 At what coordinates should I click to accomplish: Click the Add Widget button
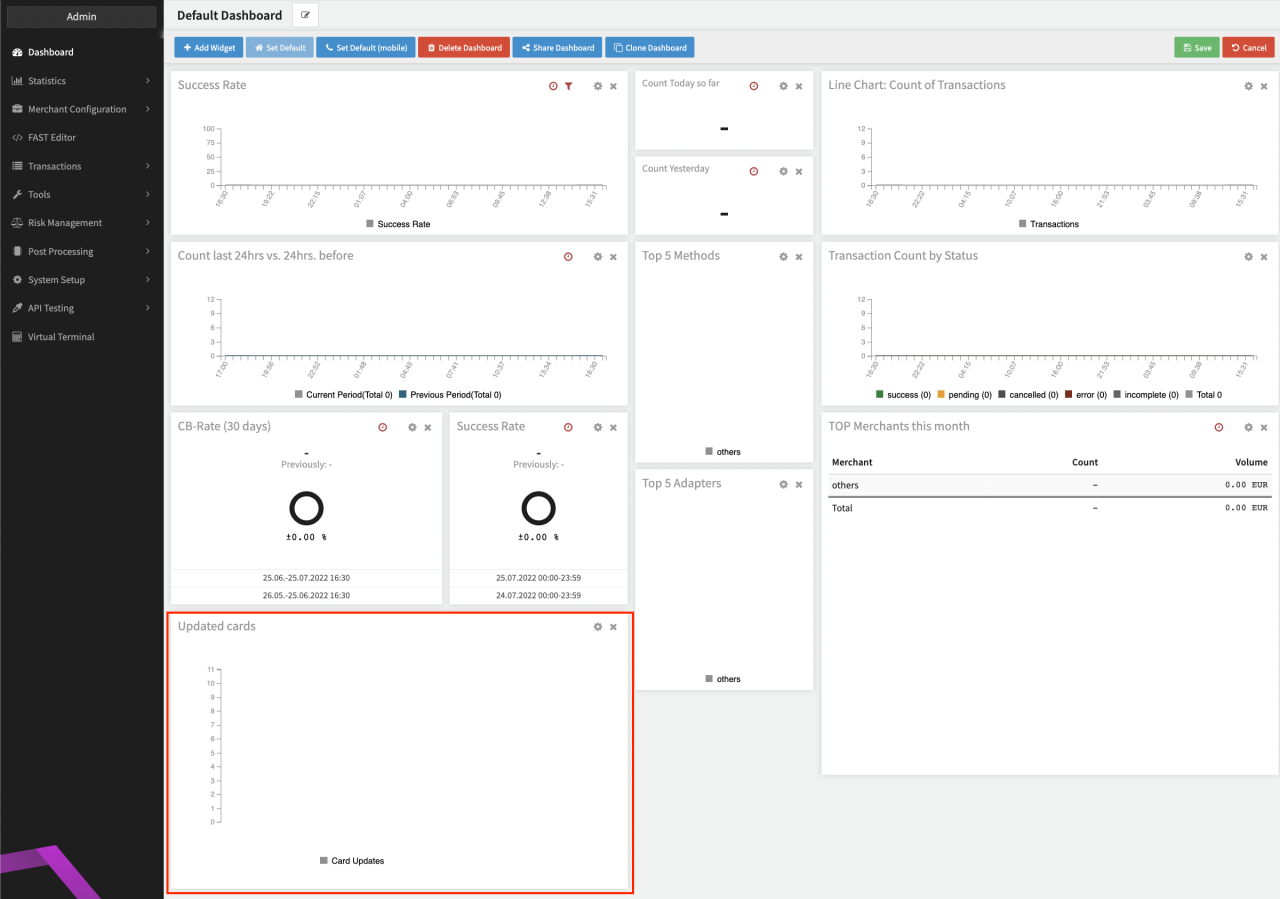tap(209, 48)
